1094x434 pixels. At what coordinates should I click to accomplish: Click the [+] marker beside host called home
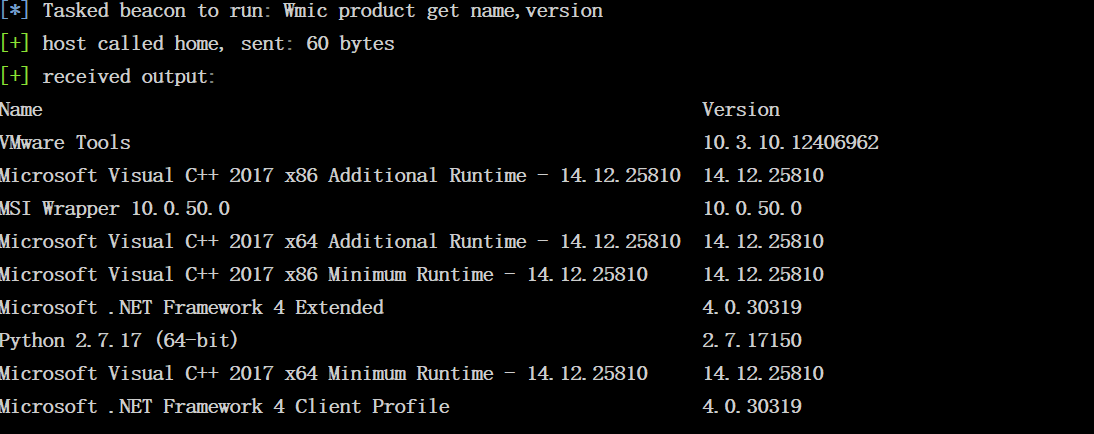click(15, 44)
